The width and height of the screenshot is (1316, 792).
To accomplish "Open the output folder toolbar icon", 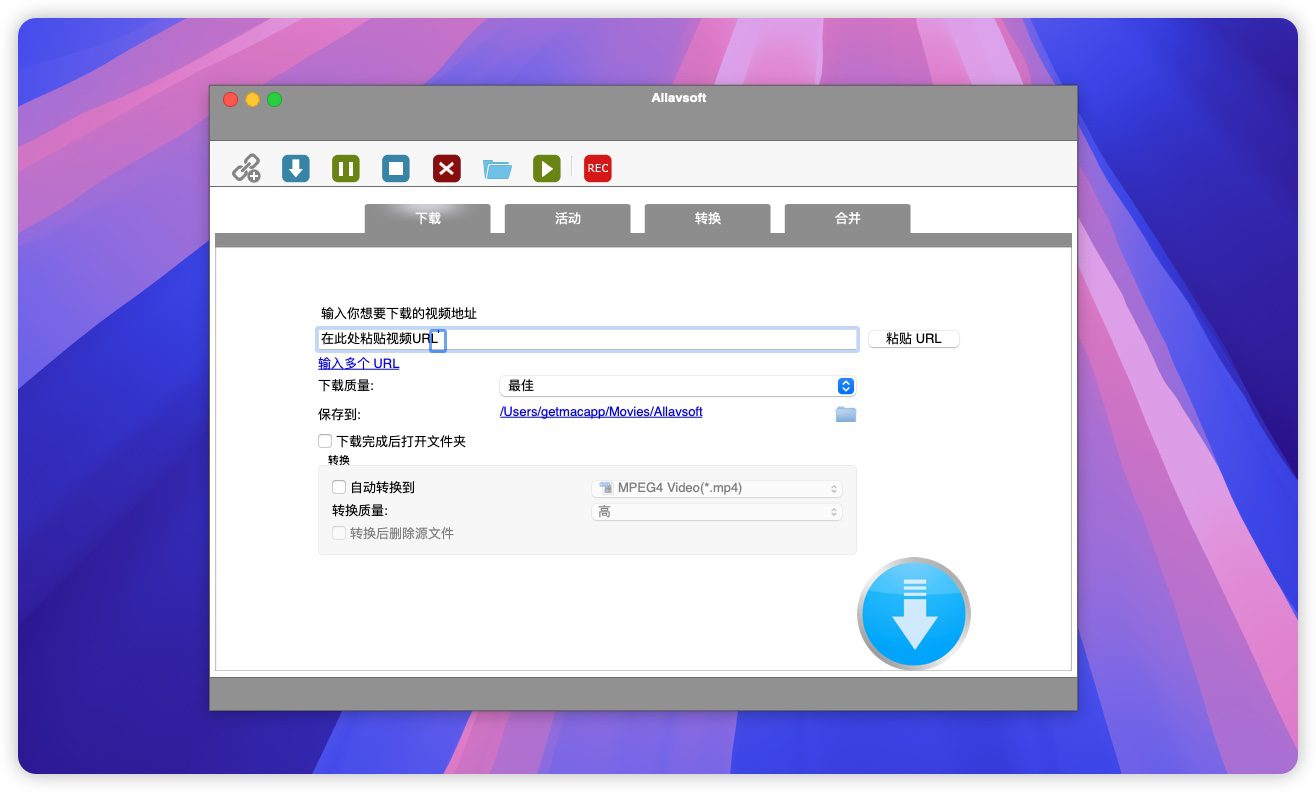I will 497,168.
